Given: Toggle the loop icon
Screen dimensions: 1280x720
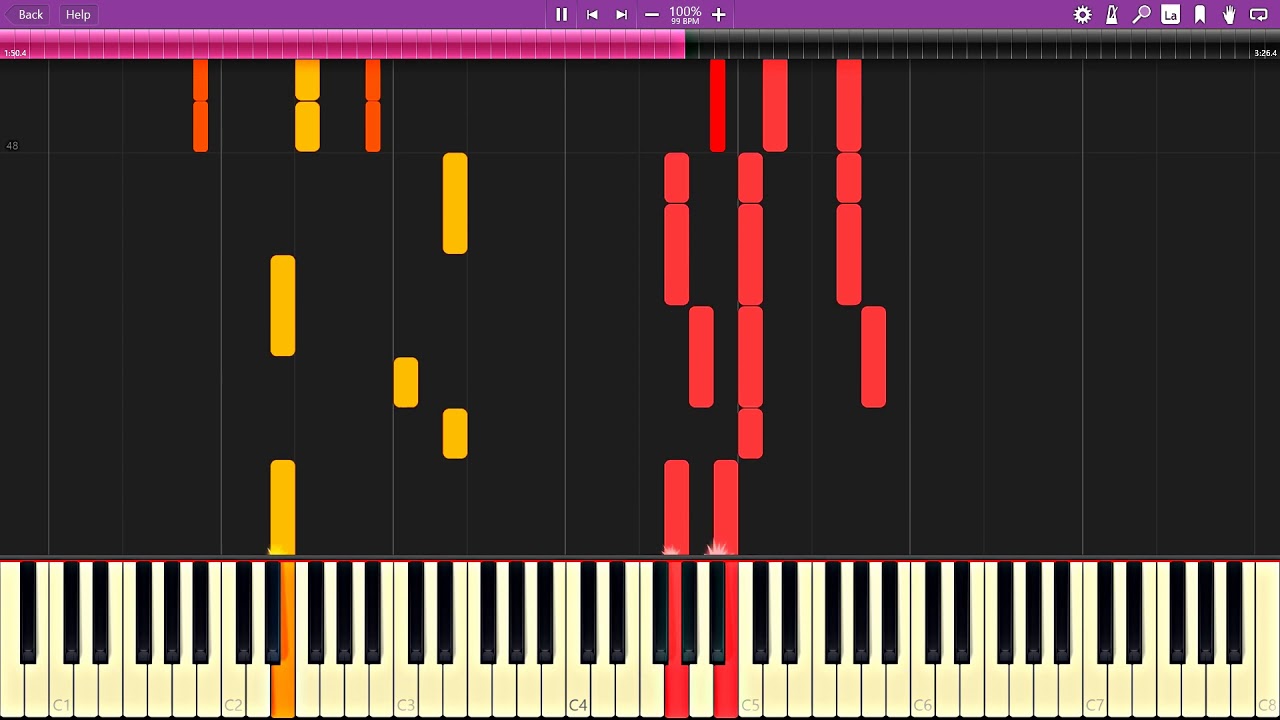Looking at the screenshot, I should pyautogui.click(x=1259, y=14).
